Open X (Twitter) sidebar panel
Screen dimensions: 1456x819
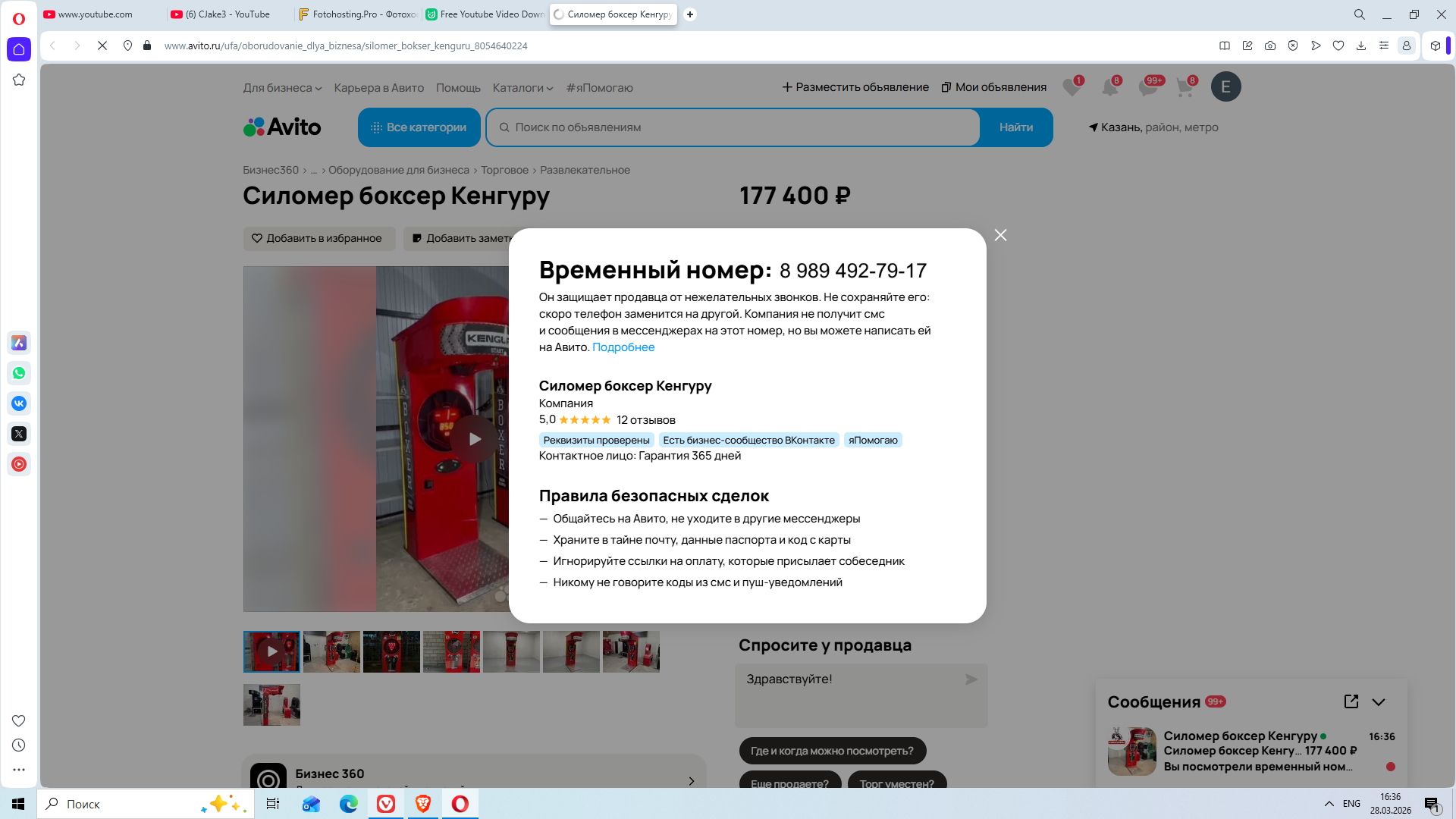(x=19, y=434)
